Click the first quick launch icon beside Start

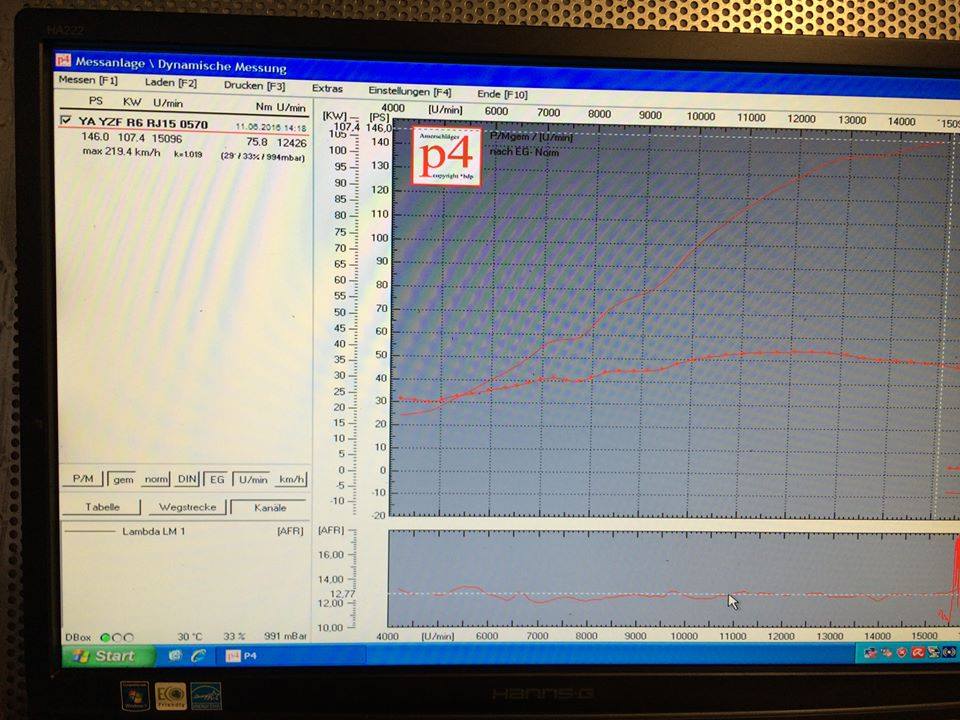[176, 656]
